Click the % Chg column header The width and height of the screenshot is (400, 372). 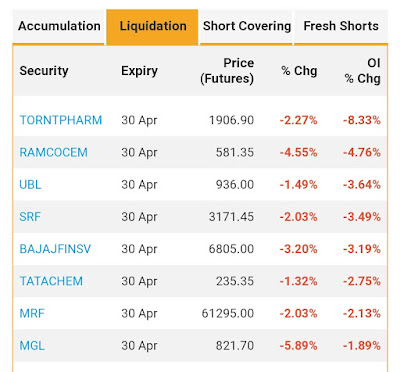click(299, 71)
